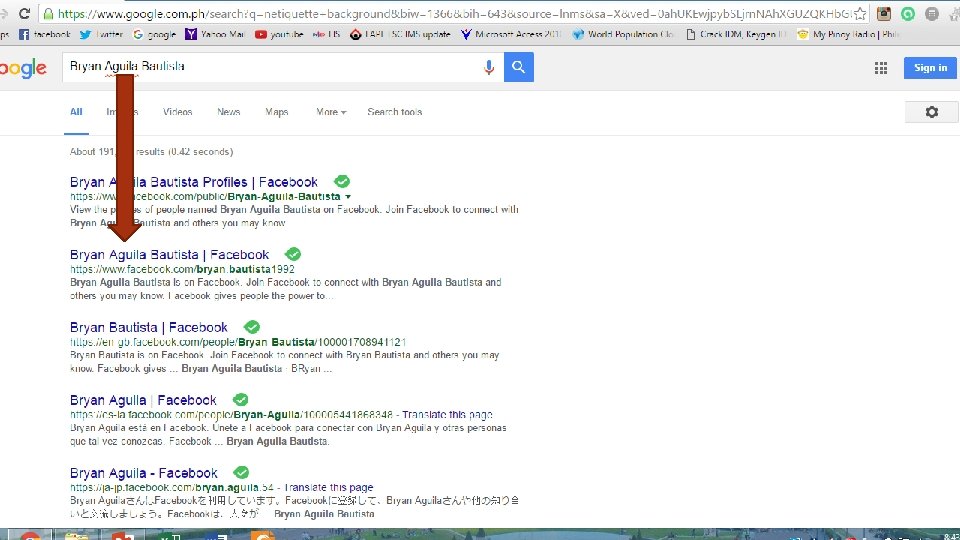The height and width of the screenshot is (540, 960).
Task: Switch to the News tab
Action: point(228,112)
